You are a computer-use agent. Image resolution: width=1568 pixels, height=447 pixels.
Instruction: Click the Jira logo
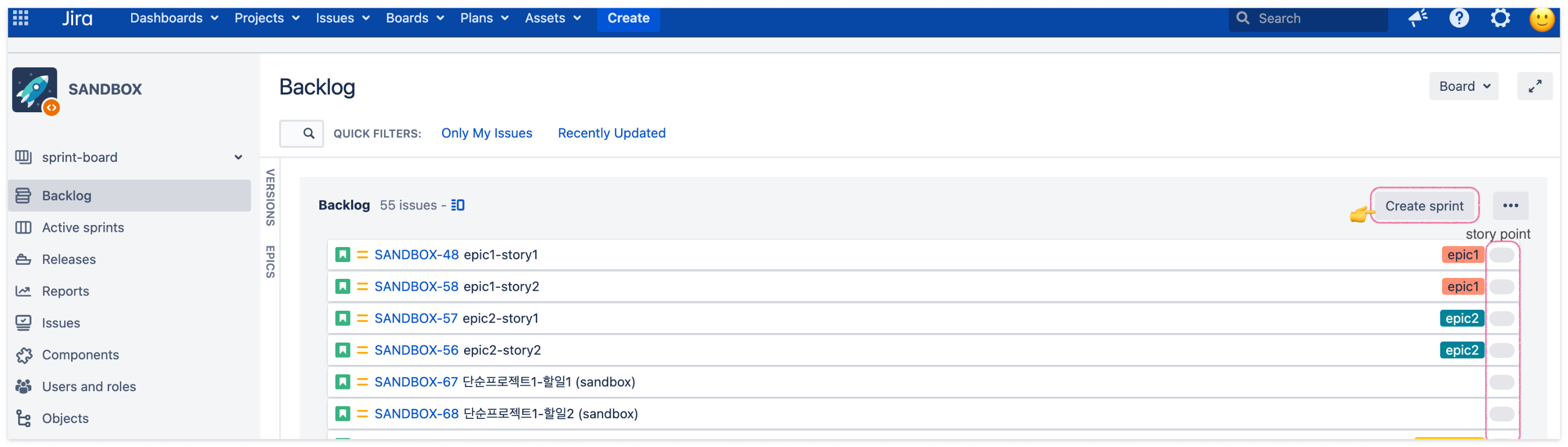77,18
